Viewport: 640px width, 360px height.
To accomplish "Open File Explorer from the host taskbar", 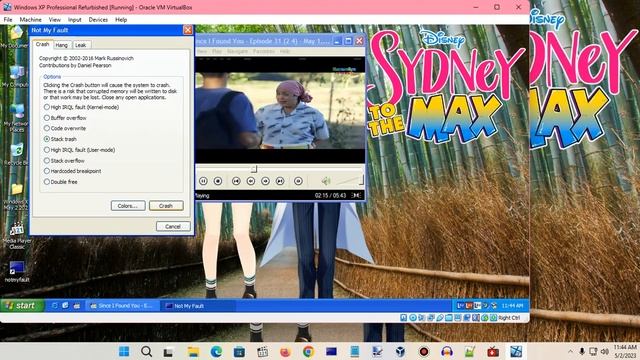I will 193,351.
